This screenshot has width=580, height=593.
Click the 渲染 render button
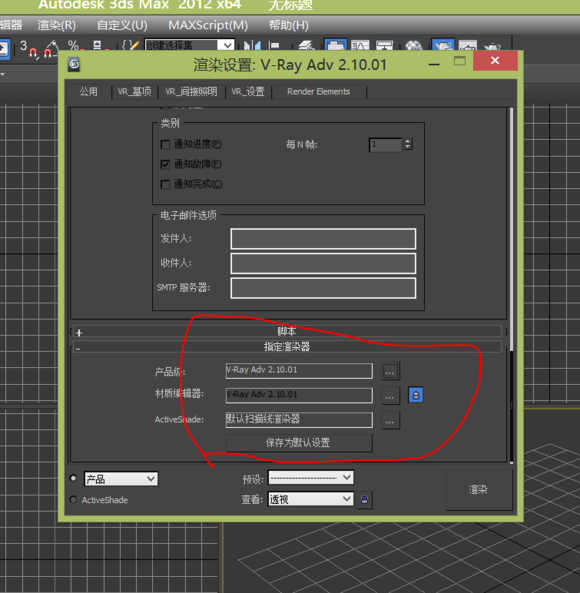pos(479,490)
